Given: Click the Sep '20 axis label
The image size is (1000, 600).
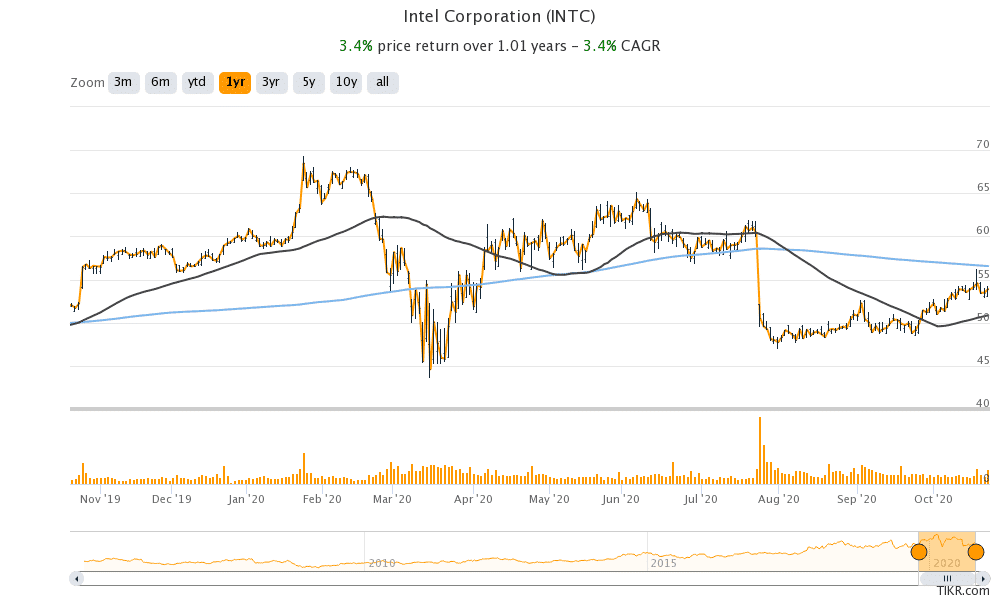Looking at the screenshot, I should click(857, 499).
